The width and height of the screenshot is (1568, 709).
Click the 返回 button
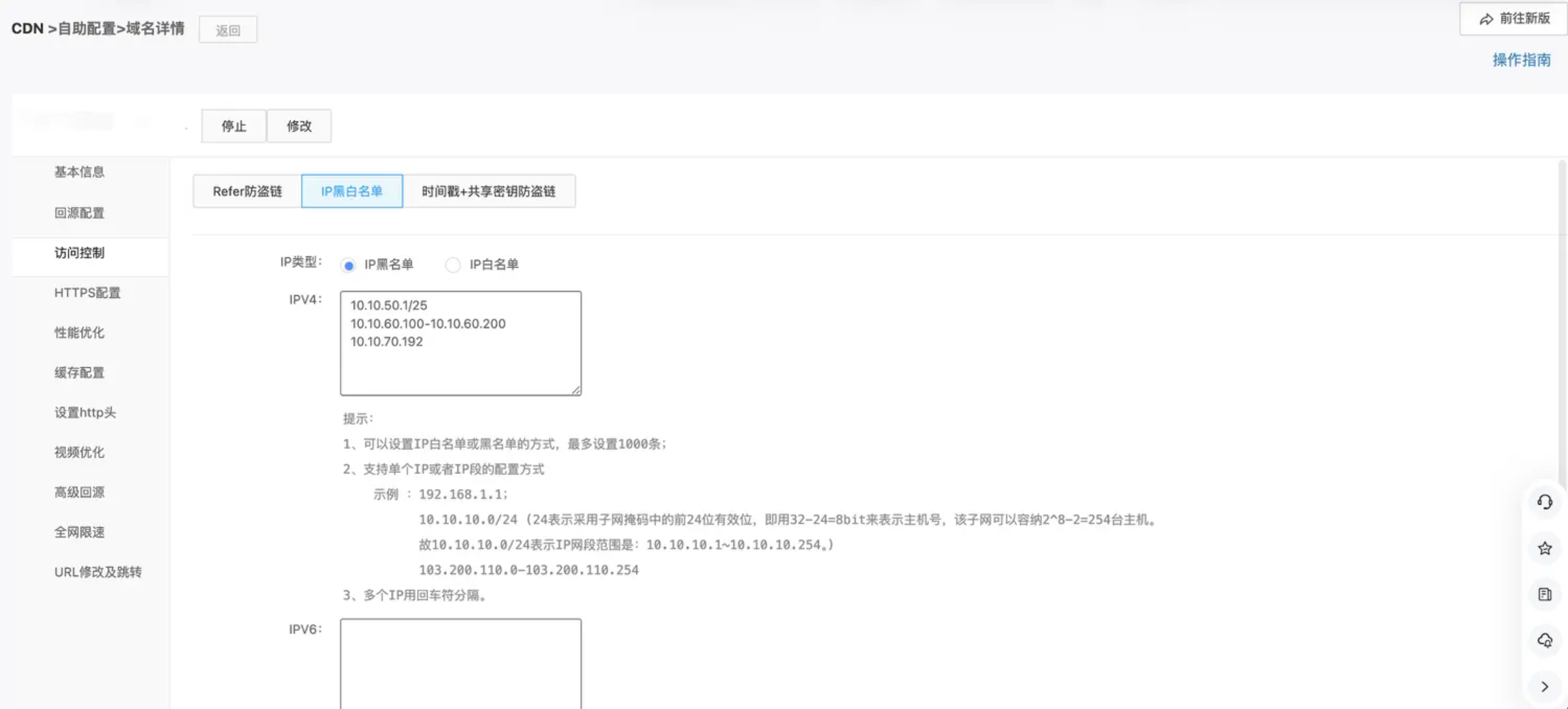tap(228, 30)
